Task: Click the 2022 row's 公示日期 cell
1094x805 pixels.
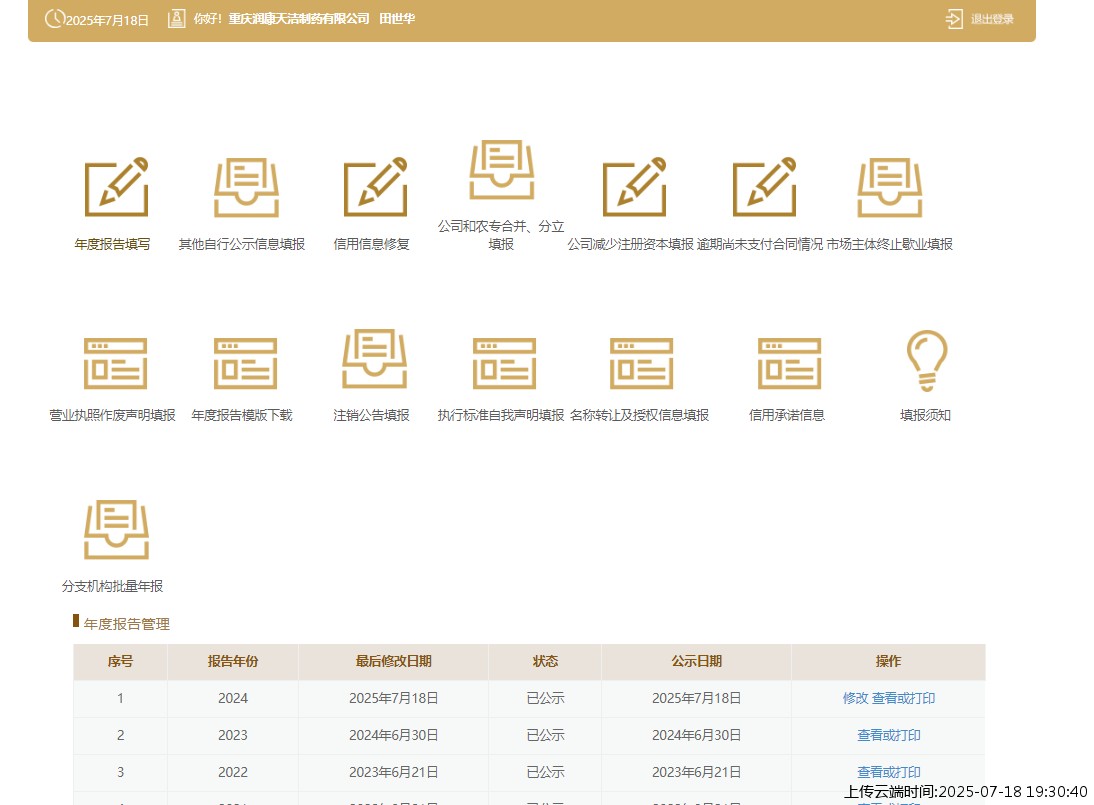Action: pyautogui.click(x=696, y=772)
